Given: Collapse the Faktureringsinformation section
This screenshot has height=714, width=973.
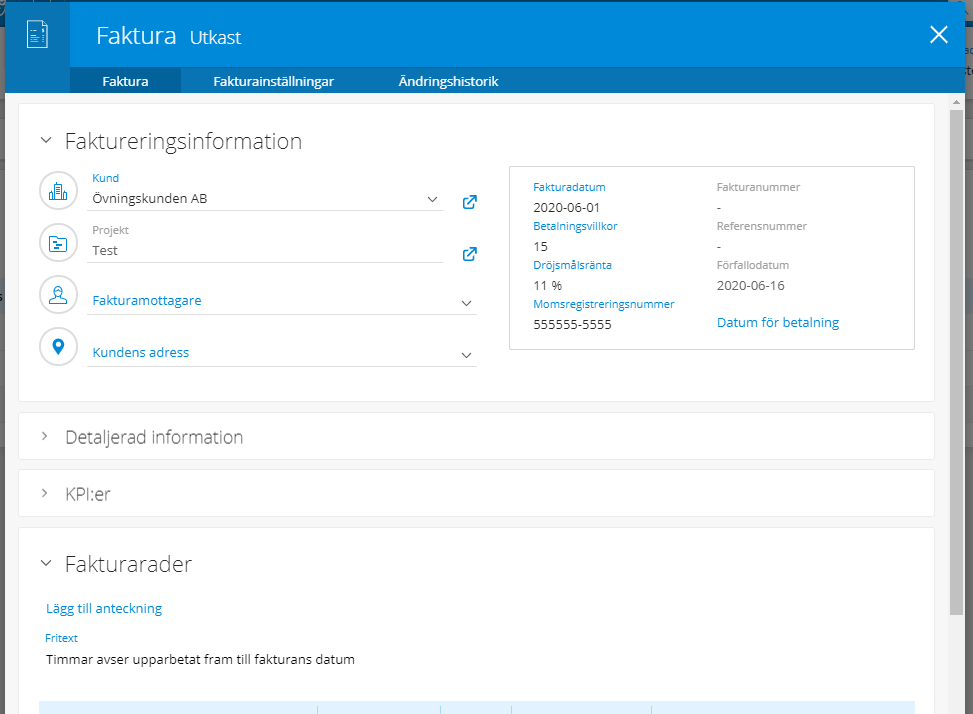Looking at the screenshot, I should coord(45,141).
